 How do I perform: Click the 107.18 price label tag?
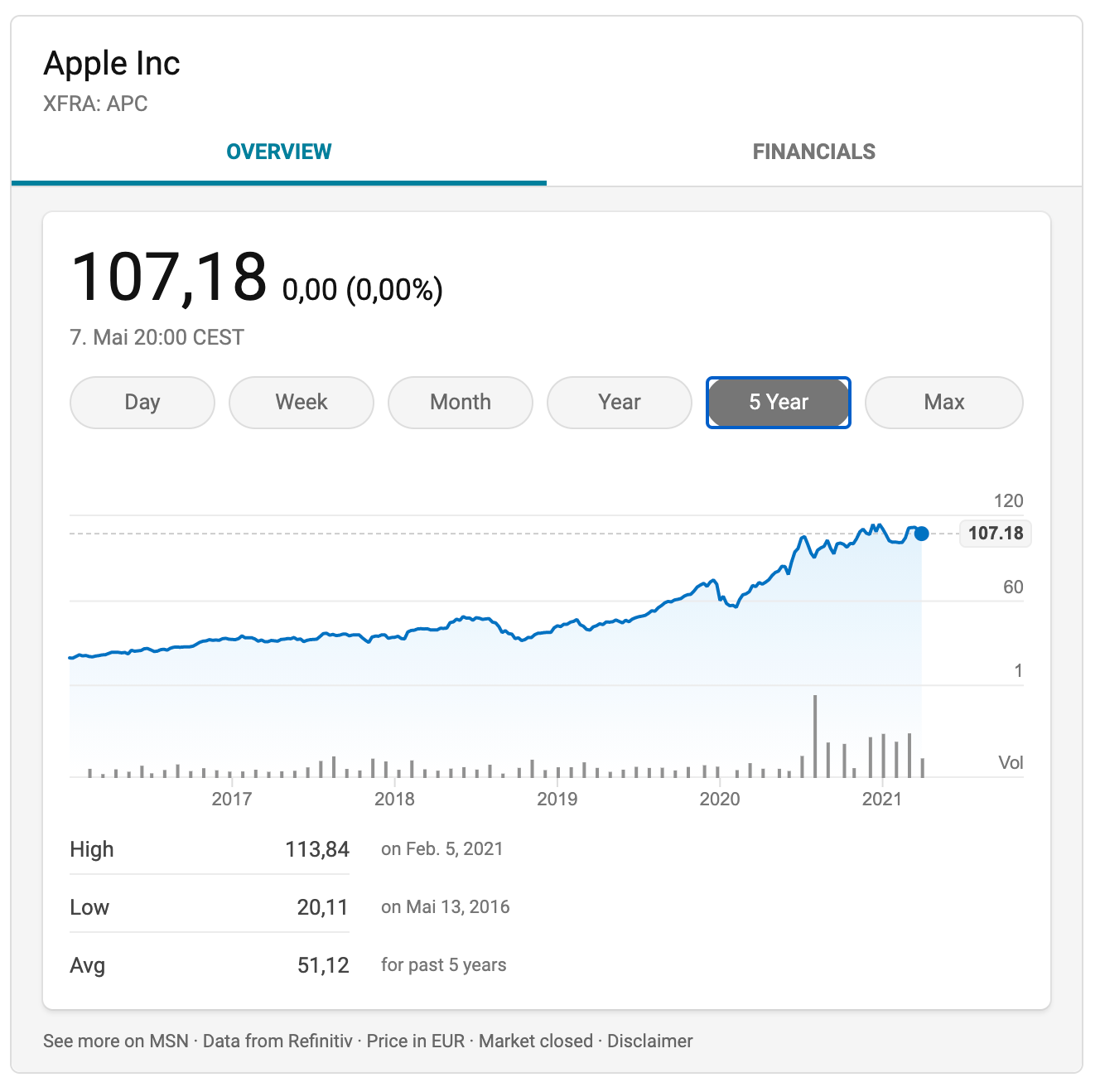click(996, 533)
